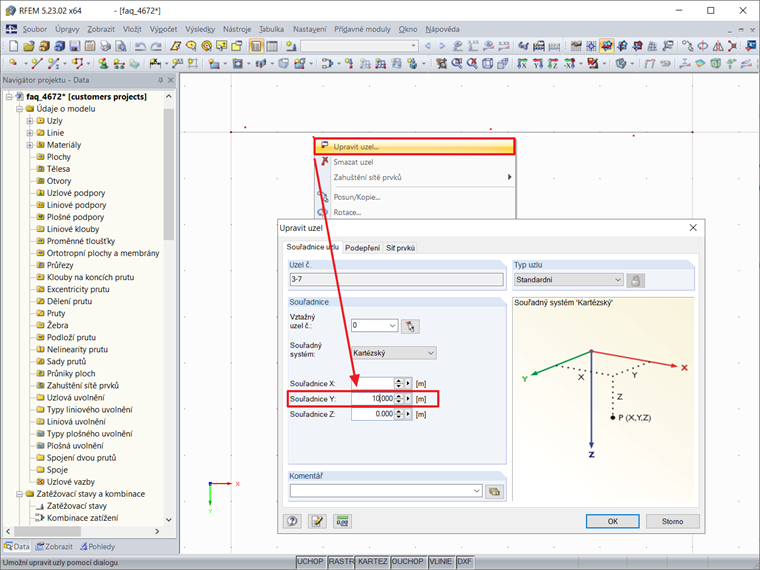This screenshot has width=760, height=570.
Task: Click the view in Z direction icon
Action: pos(553,63)
